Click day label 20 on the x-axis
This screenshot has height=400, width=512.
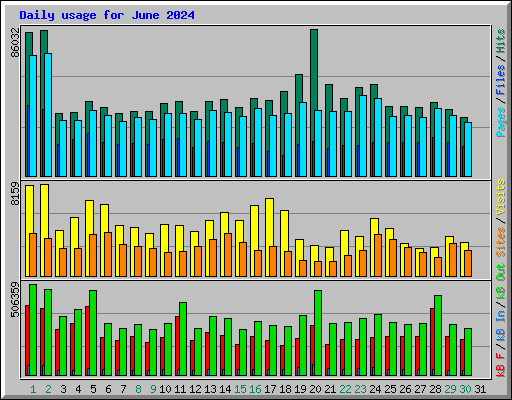(315, 389)
